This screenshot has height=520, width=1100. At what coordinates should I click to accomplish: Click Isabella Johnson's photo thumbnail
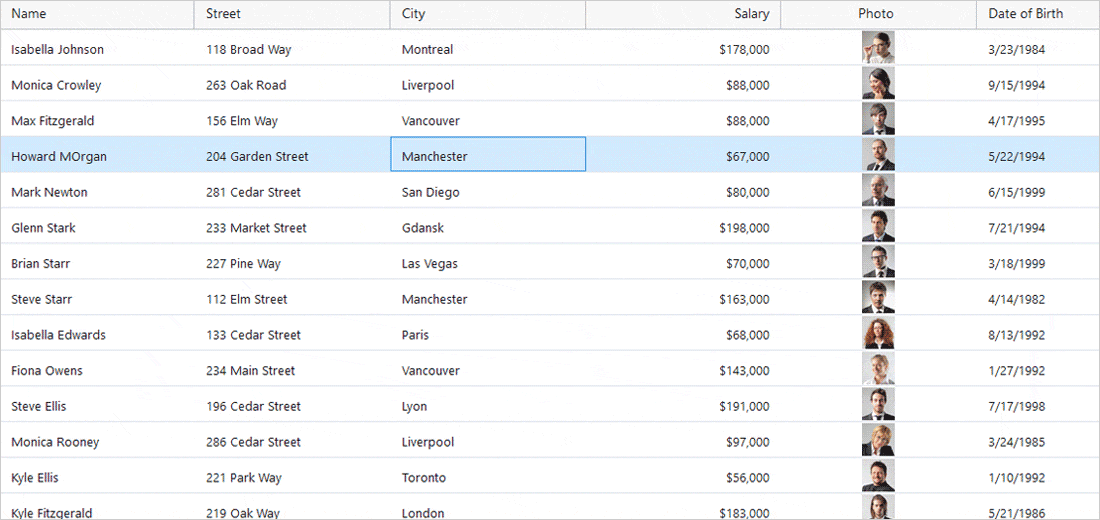point(878,48)
